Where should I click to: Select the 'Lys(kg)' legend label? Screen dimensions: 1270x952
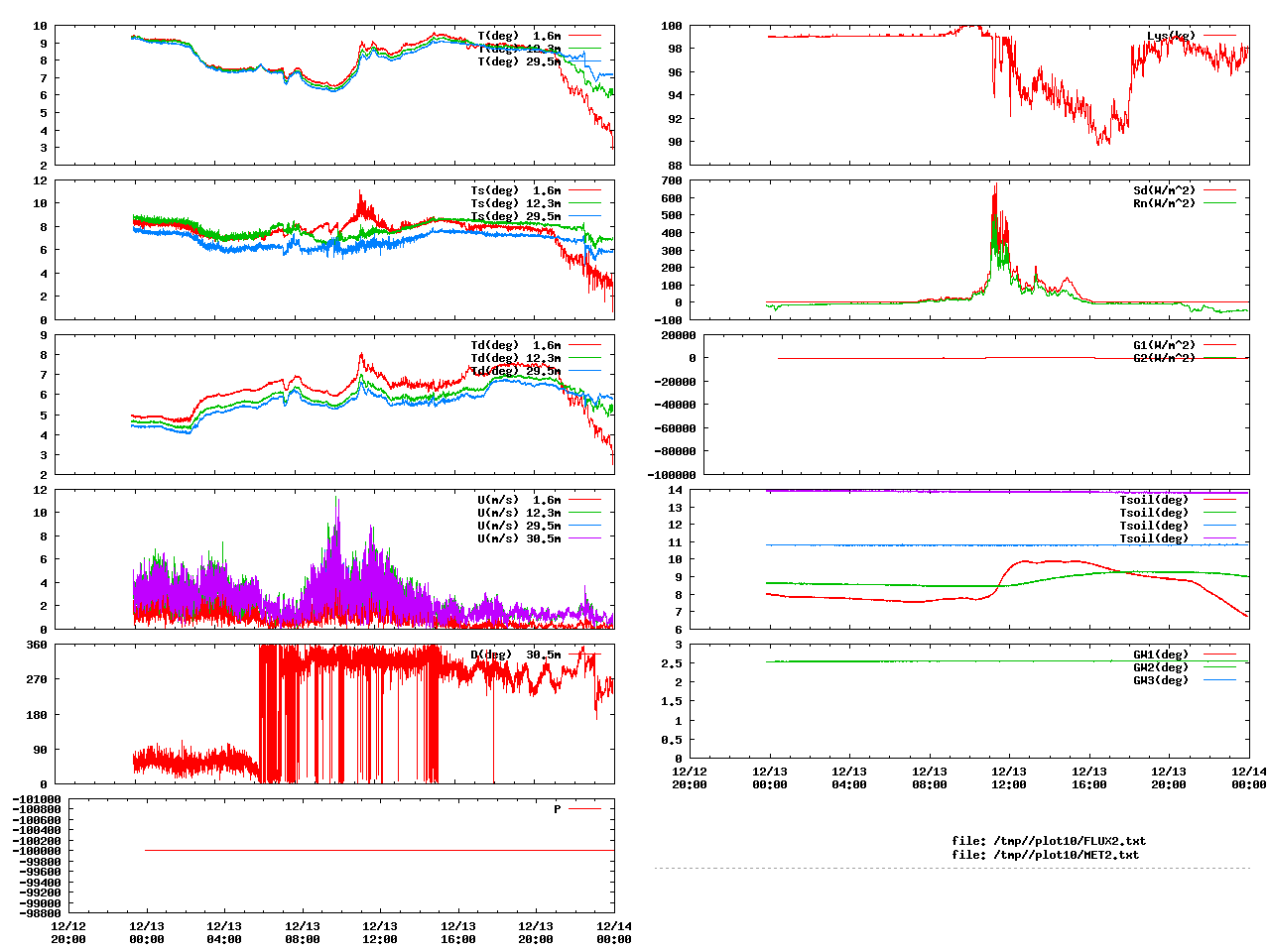pos(1171,36)
